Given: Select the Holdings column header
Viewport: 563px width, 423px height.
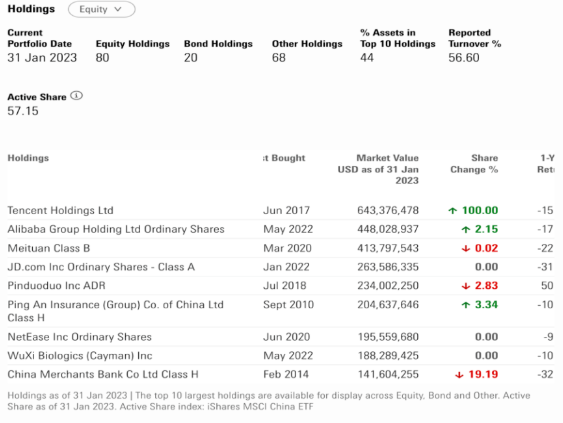Looking at the screenshot, I should click(x=28, y=158).
